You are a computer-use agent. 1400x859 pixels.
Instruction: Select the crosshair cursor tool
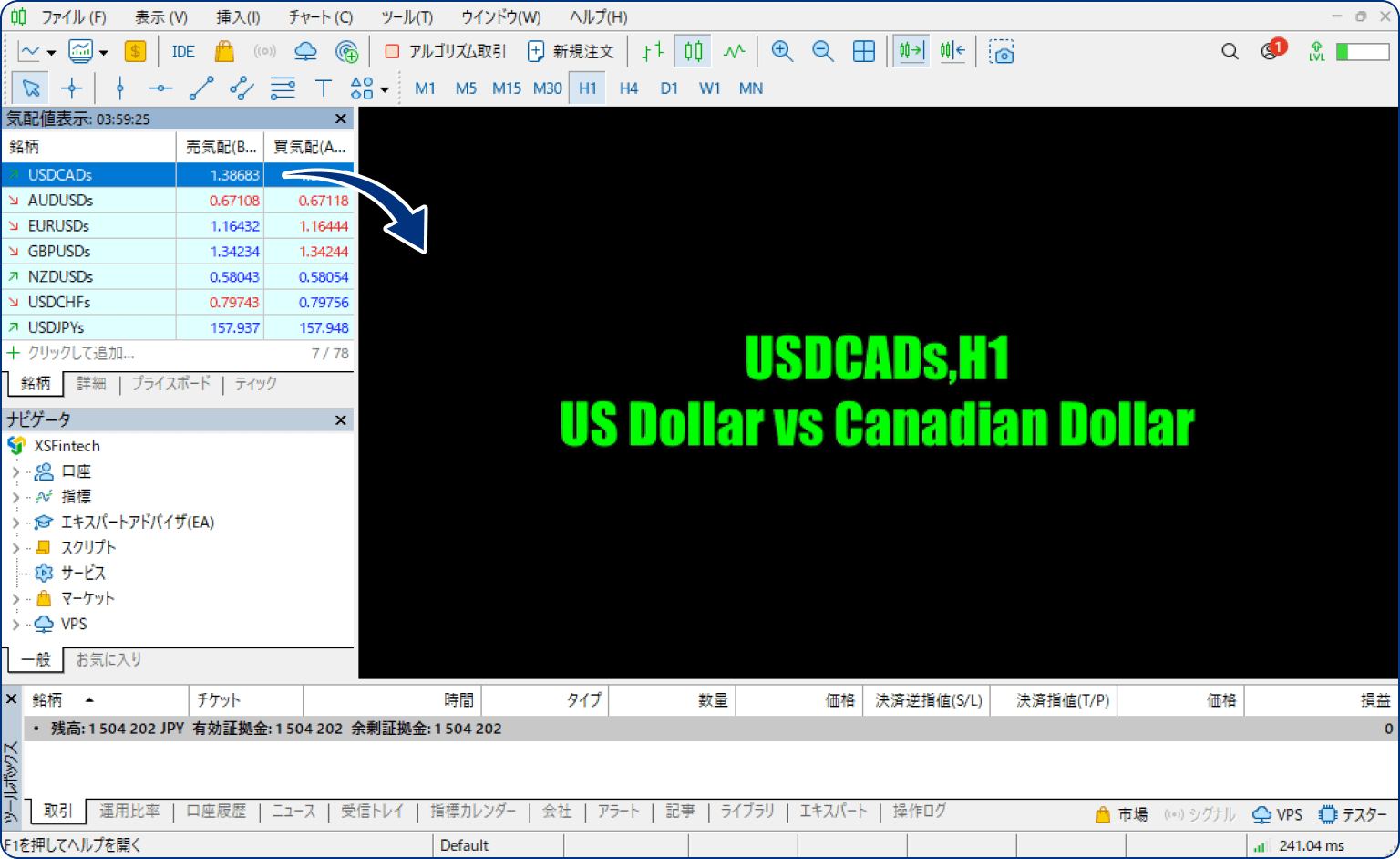tap(71, 88)
